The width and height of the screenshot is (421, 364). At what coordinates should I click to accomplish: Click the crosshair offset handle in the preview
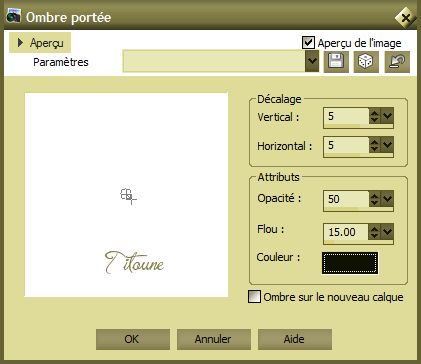coord(128,196)
